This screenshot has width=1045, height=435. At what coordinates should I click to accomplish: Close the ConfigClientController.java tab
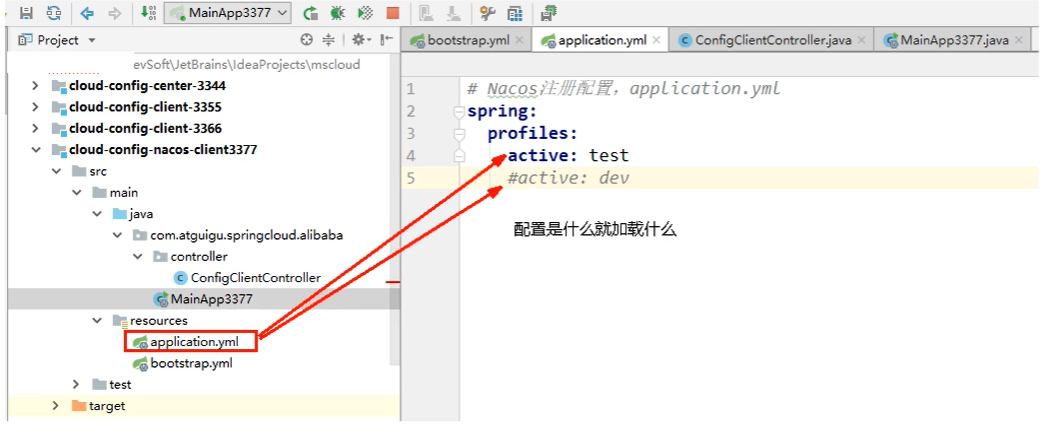pyautogui.click(x=862, y=41)
